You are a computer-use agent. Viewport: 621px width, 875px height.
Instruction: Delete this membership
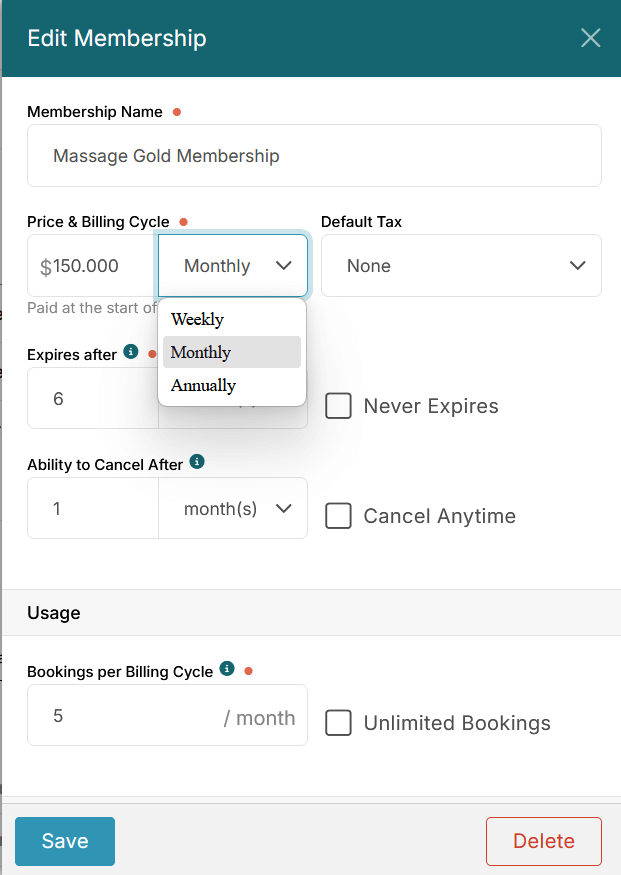click(x=543, y=841)
